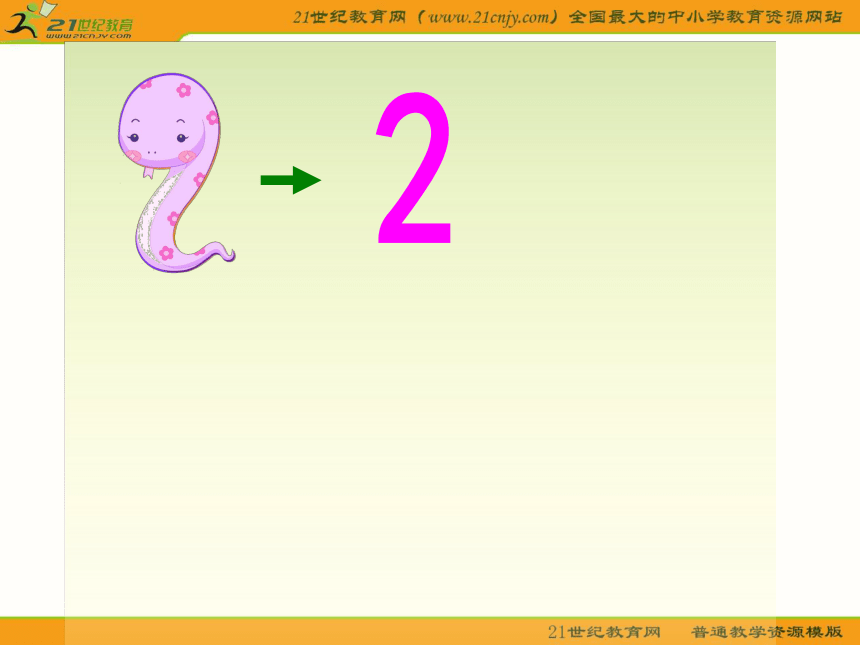
Task: Click the 普通教学资源模版 footer text
Action: click(767, 632)
